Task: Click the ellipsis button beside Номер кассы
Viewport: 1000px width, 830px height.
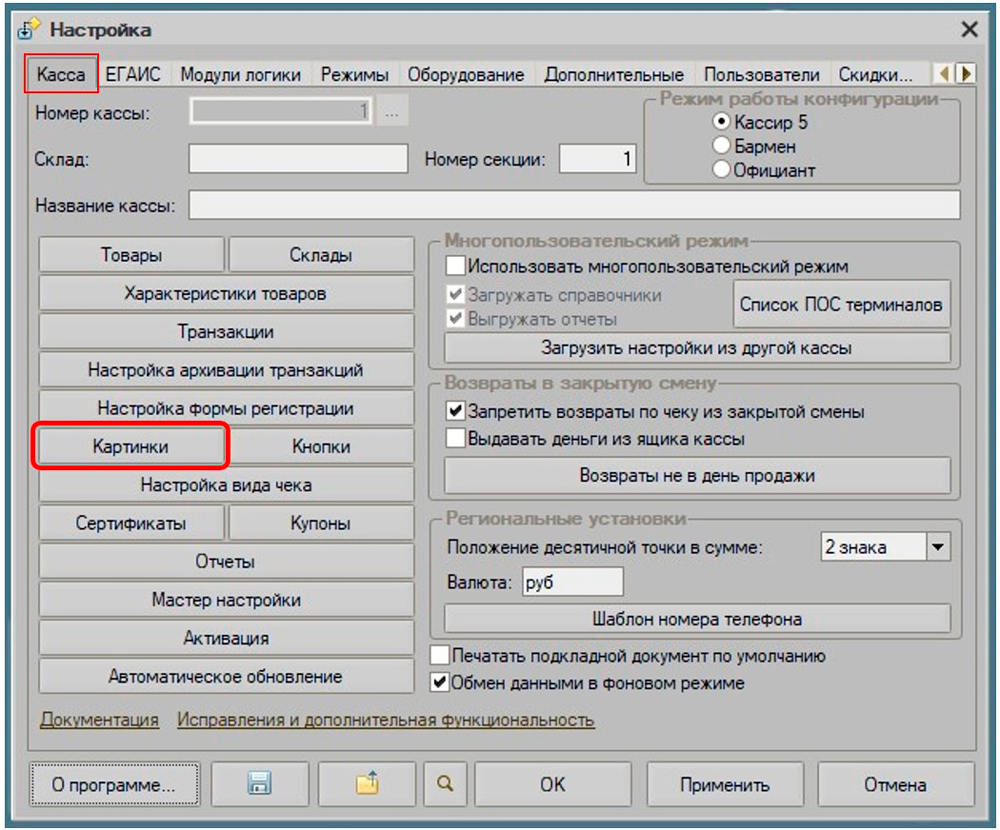Action: tap(392, 113)
